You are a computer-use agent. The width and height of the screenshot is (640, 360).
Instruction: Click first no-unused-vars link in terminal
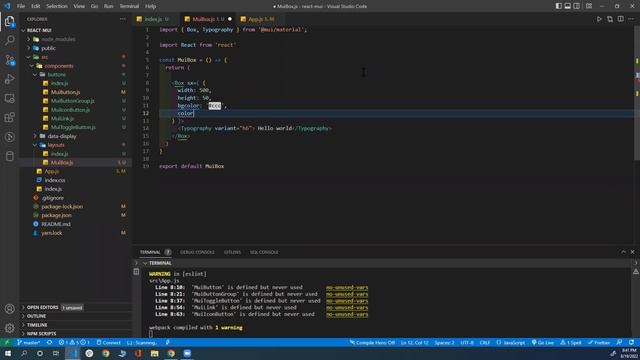[347, 287]
